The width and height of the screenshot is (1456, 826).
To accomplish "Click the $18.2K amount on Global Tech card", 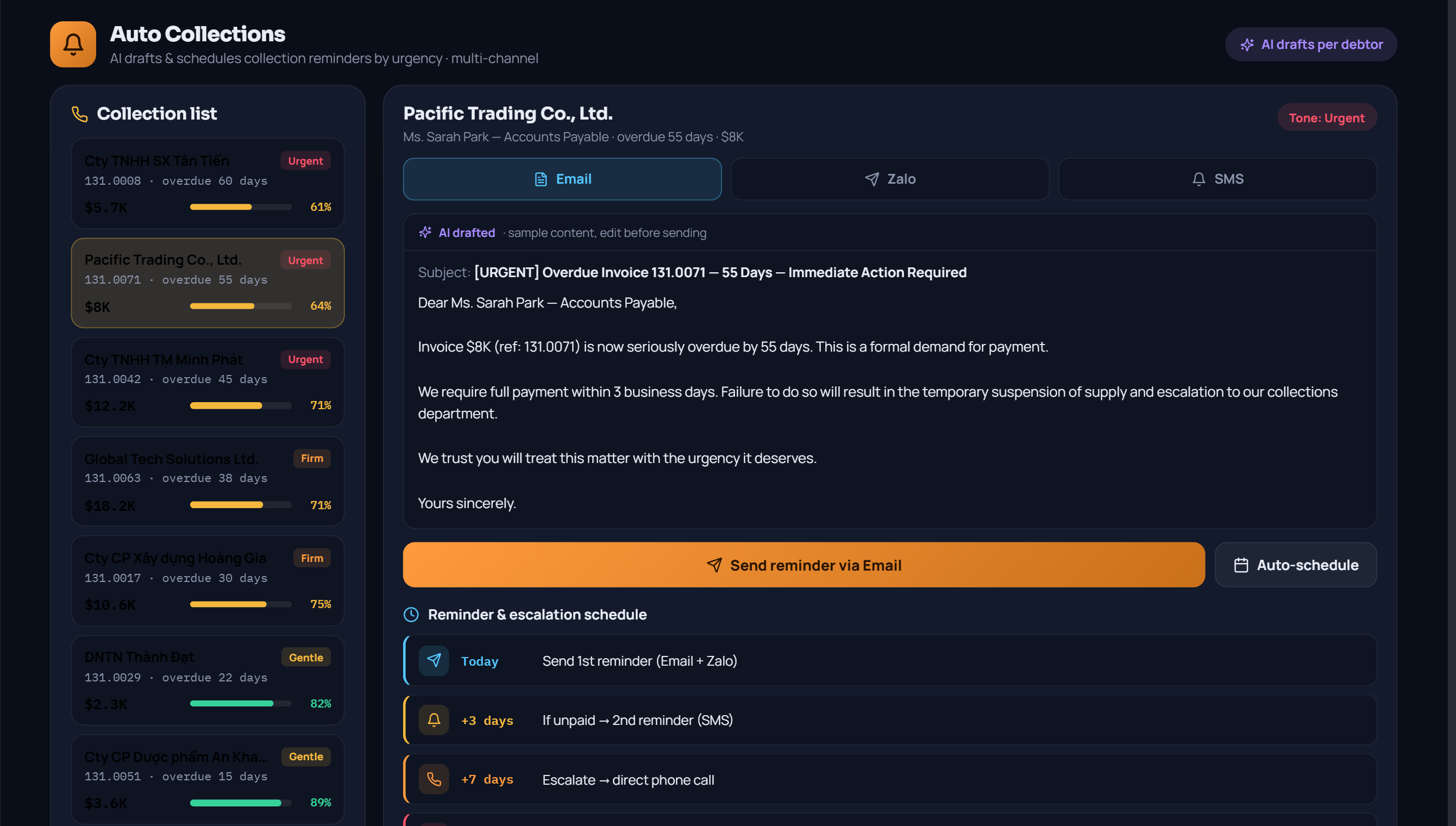I will pyautogui.click(x=110, y=506).
